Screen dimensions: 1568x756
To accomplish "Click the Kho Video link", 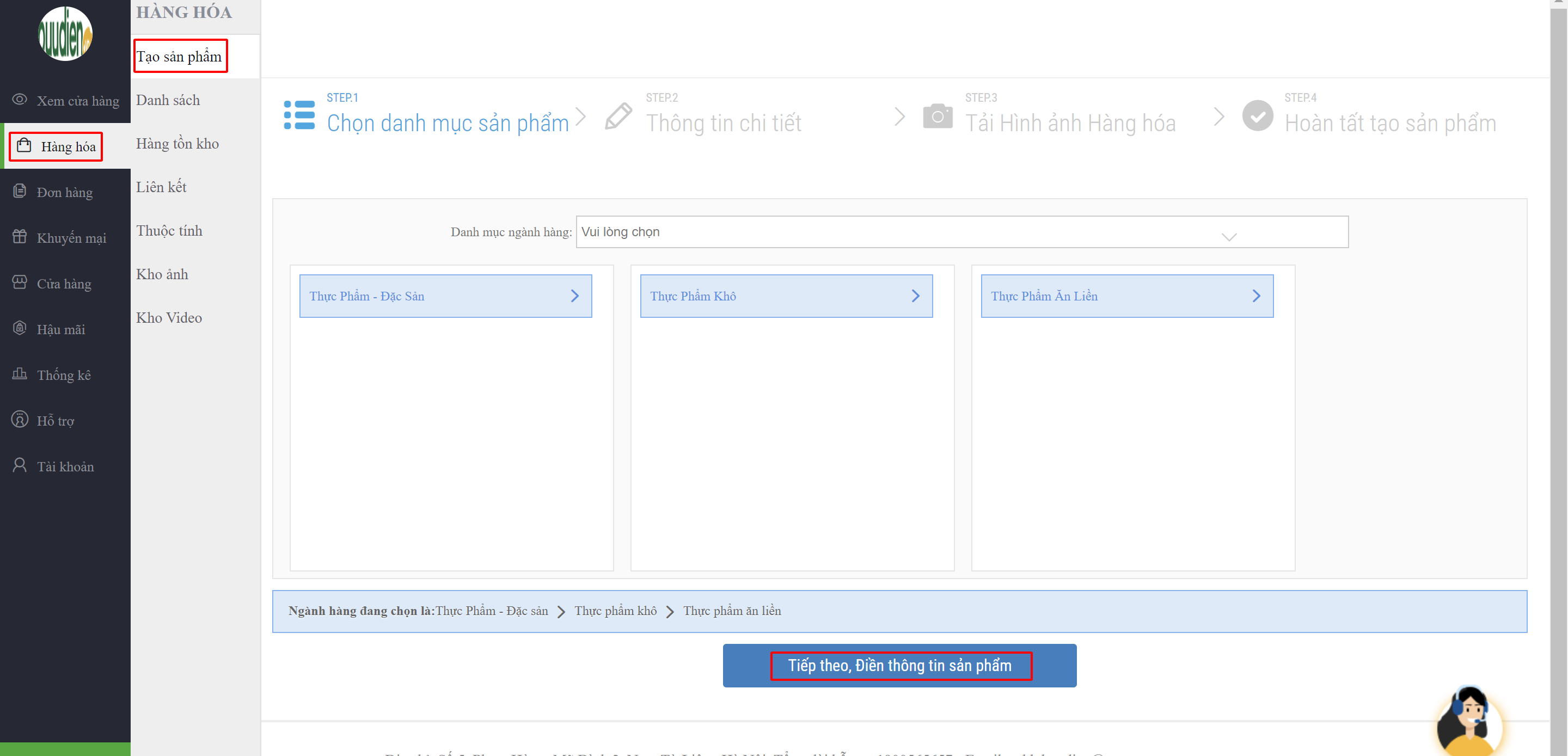I will pos(169,318).
